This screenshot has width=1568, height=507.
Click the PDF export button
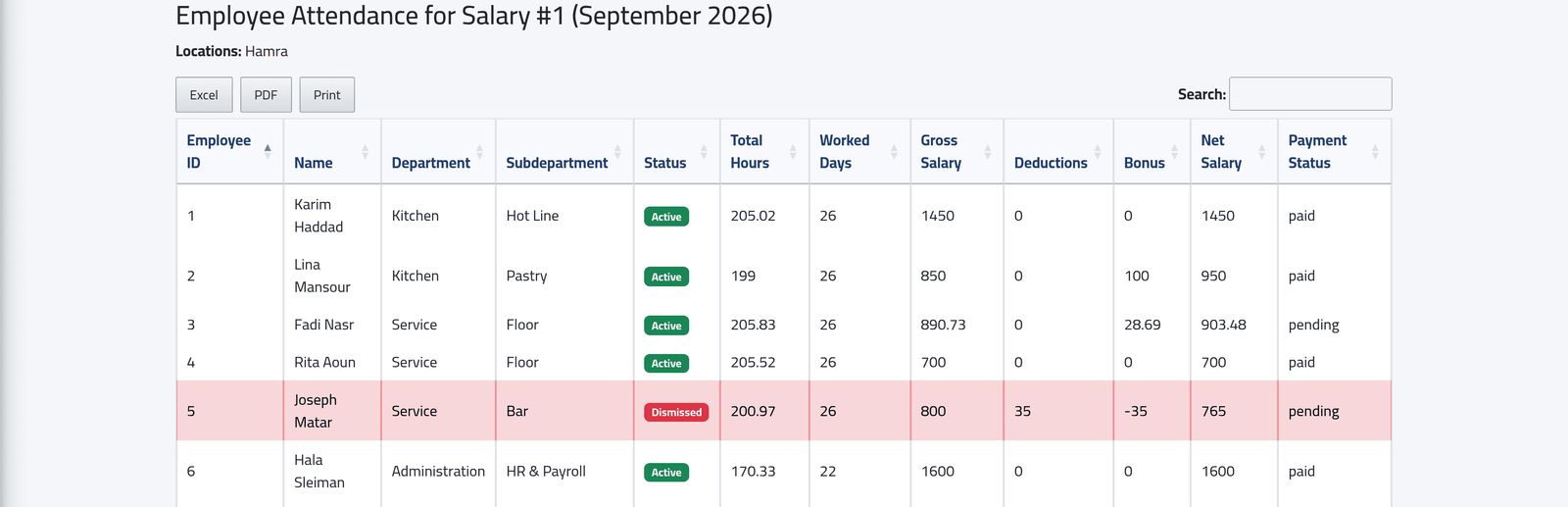[266, 95]
